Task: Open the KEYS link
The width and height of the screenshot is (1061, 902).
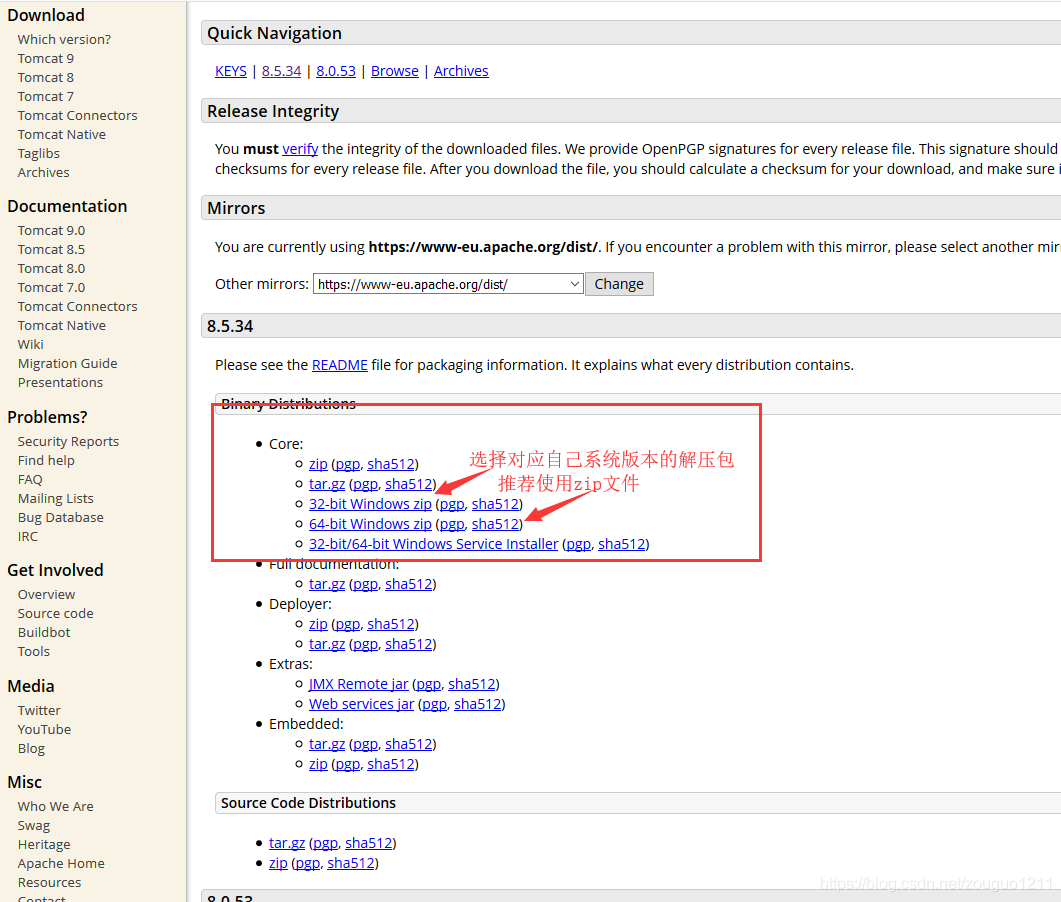Action: point(231,71)
